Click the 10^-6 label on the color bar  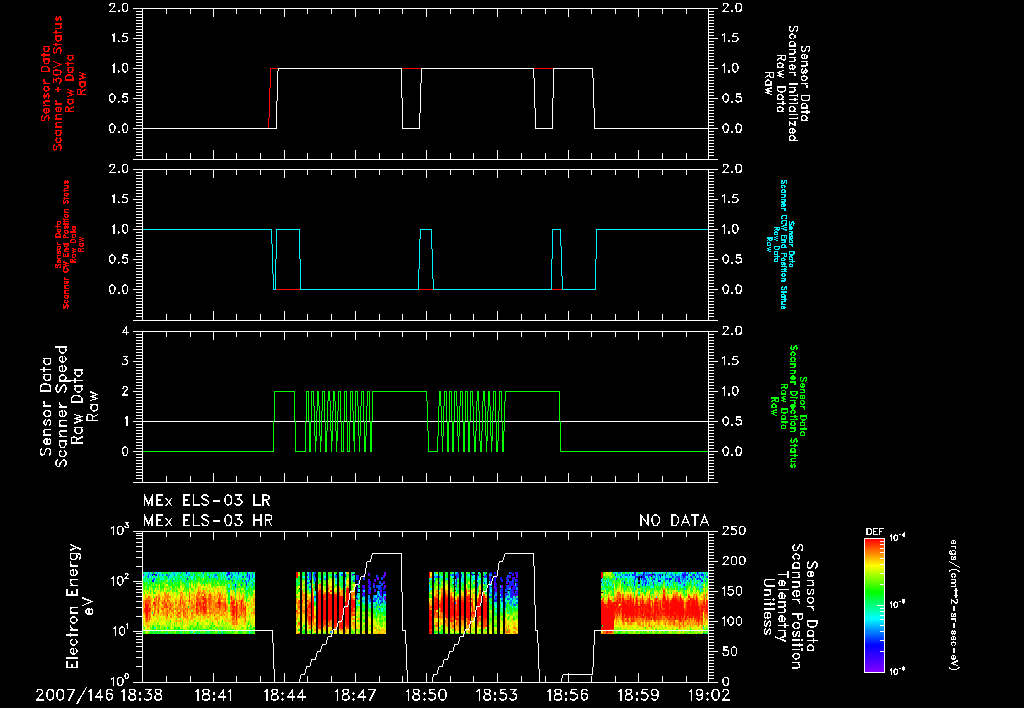(897, 671)
